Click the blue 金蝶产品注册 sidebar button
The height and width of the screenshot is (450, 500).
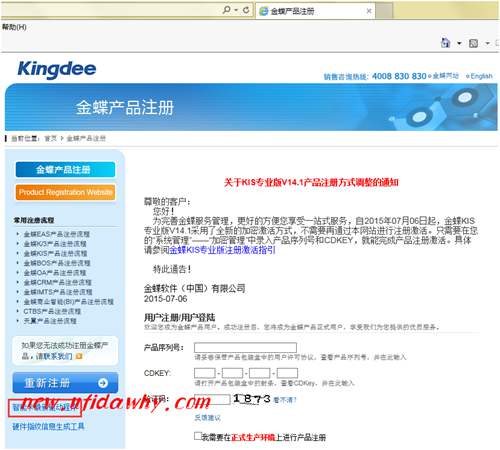[x=65, y=170]
